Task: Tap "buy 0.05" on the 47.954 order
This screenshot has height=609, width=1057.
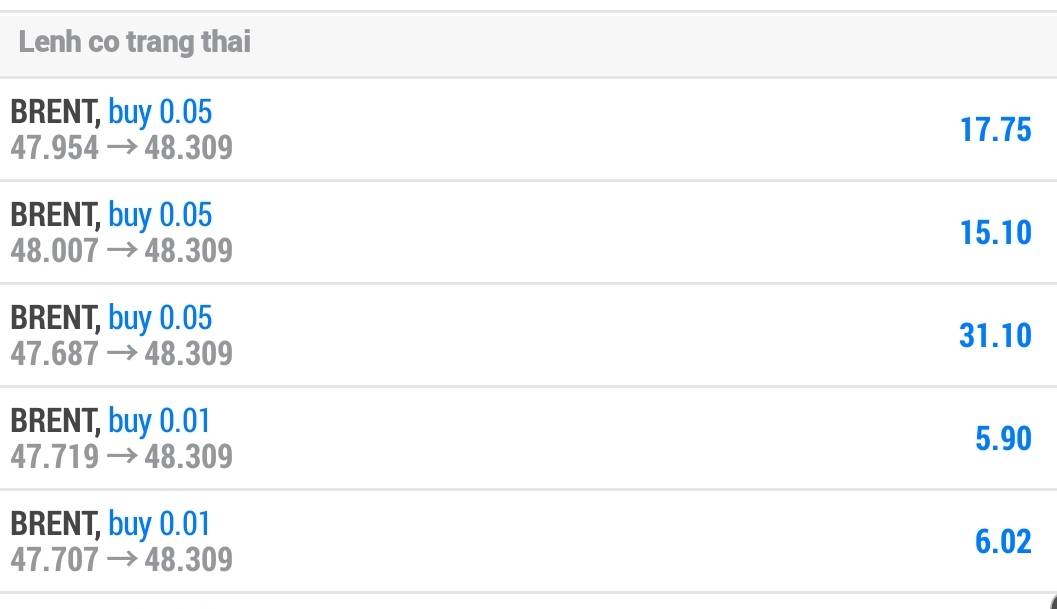Action: click(x=160, y=111)
